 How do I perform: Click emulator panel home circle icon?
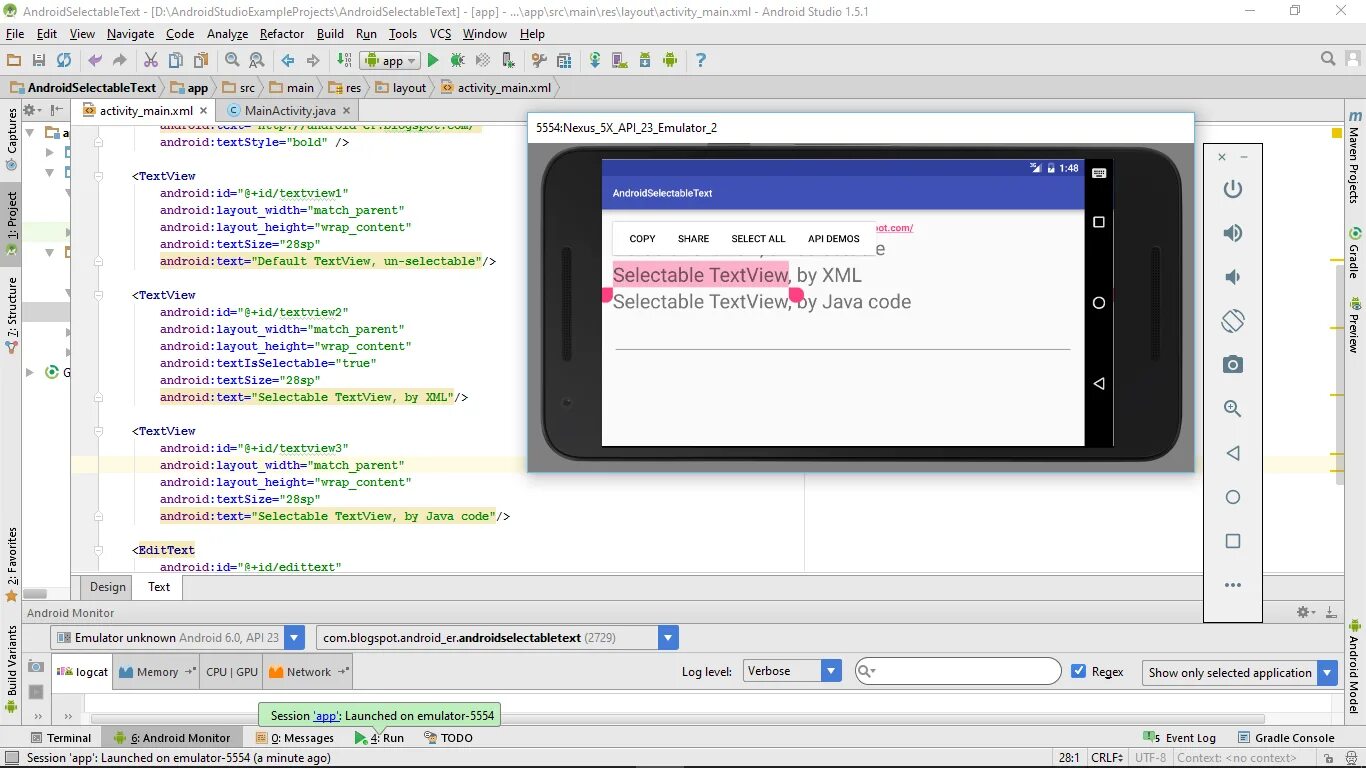[x=1233, y=497]
